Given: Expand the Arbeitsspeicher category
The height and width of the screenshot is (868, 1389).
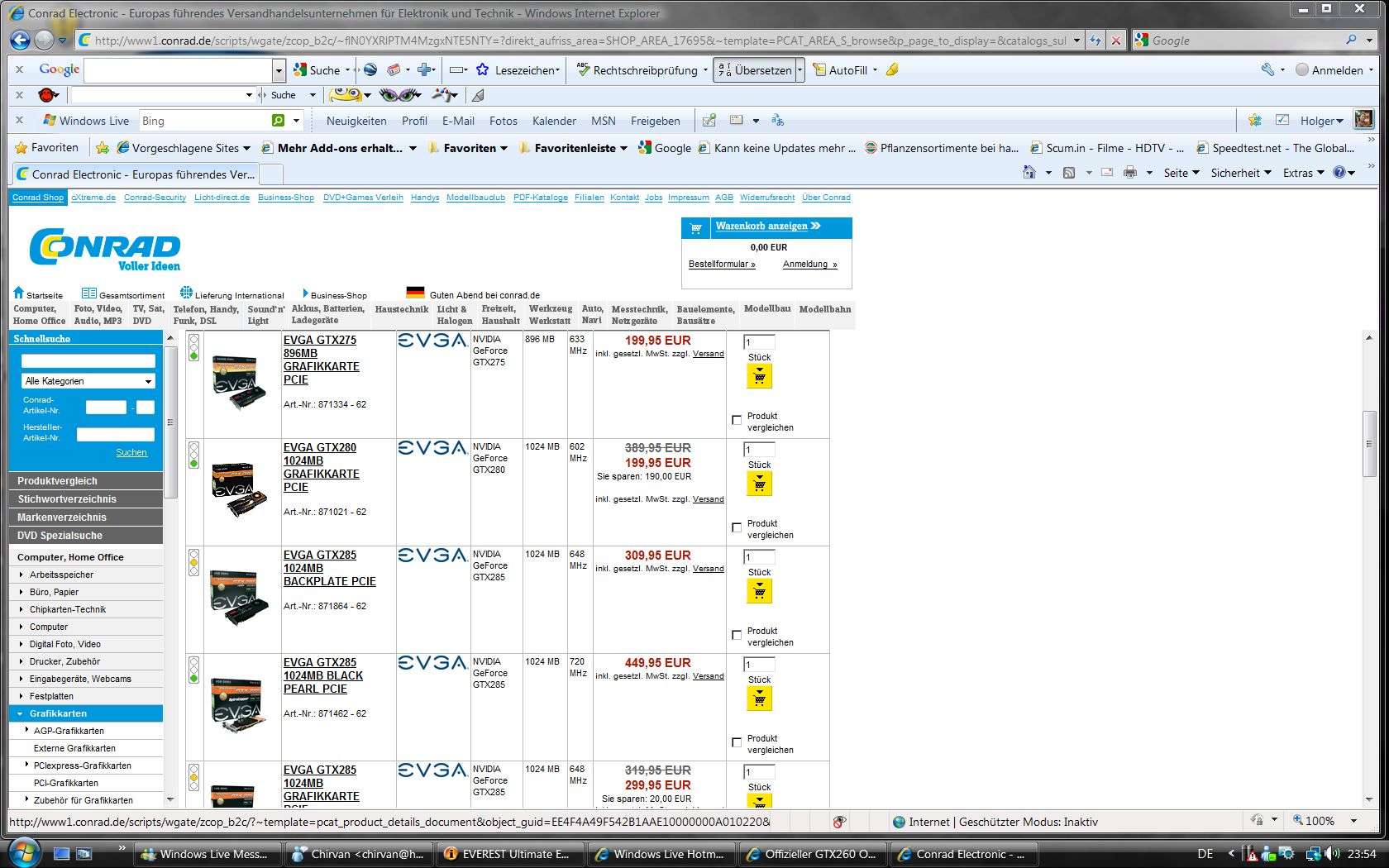Looking at the screenshot, I should [21, 575].
